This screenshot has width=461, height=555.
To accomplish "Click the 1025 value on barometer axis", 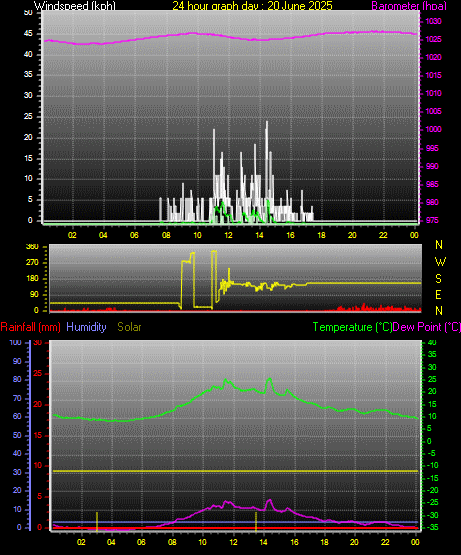I will [x=433, y=39].
